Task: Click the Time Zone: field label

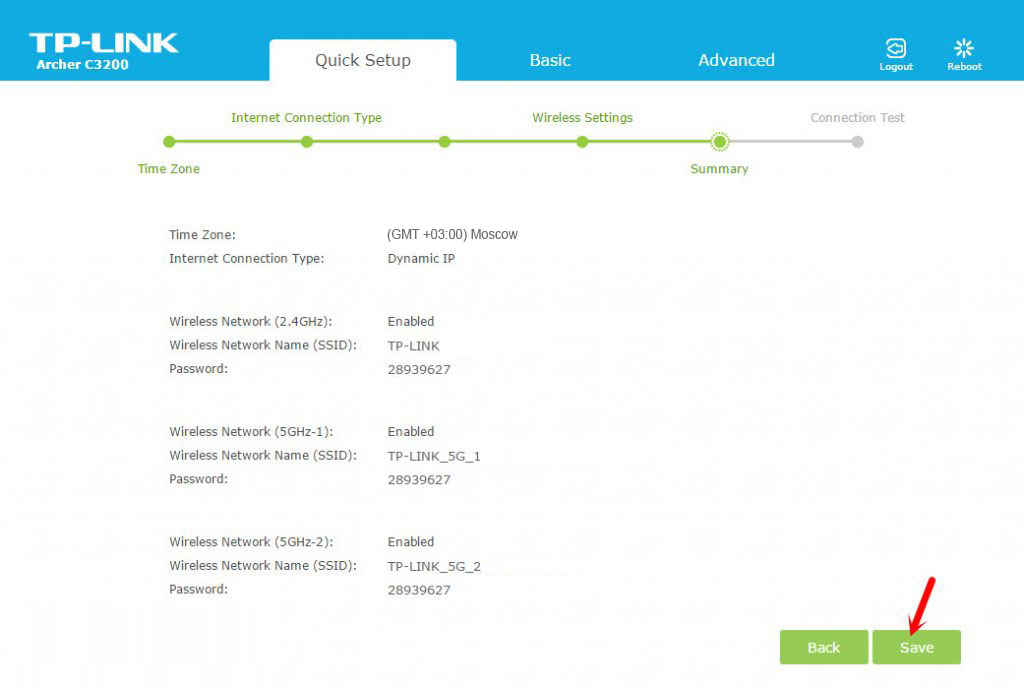Action: pyautogui.click(x=202, y=234)
